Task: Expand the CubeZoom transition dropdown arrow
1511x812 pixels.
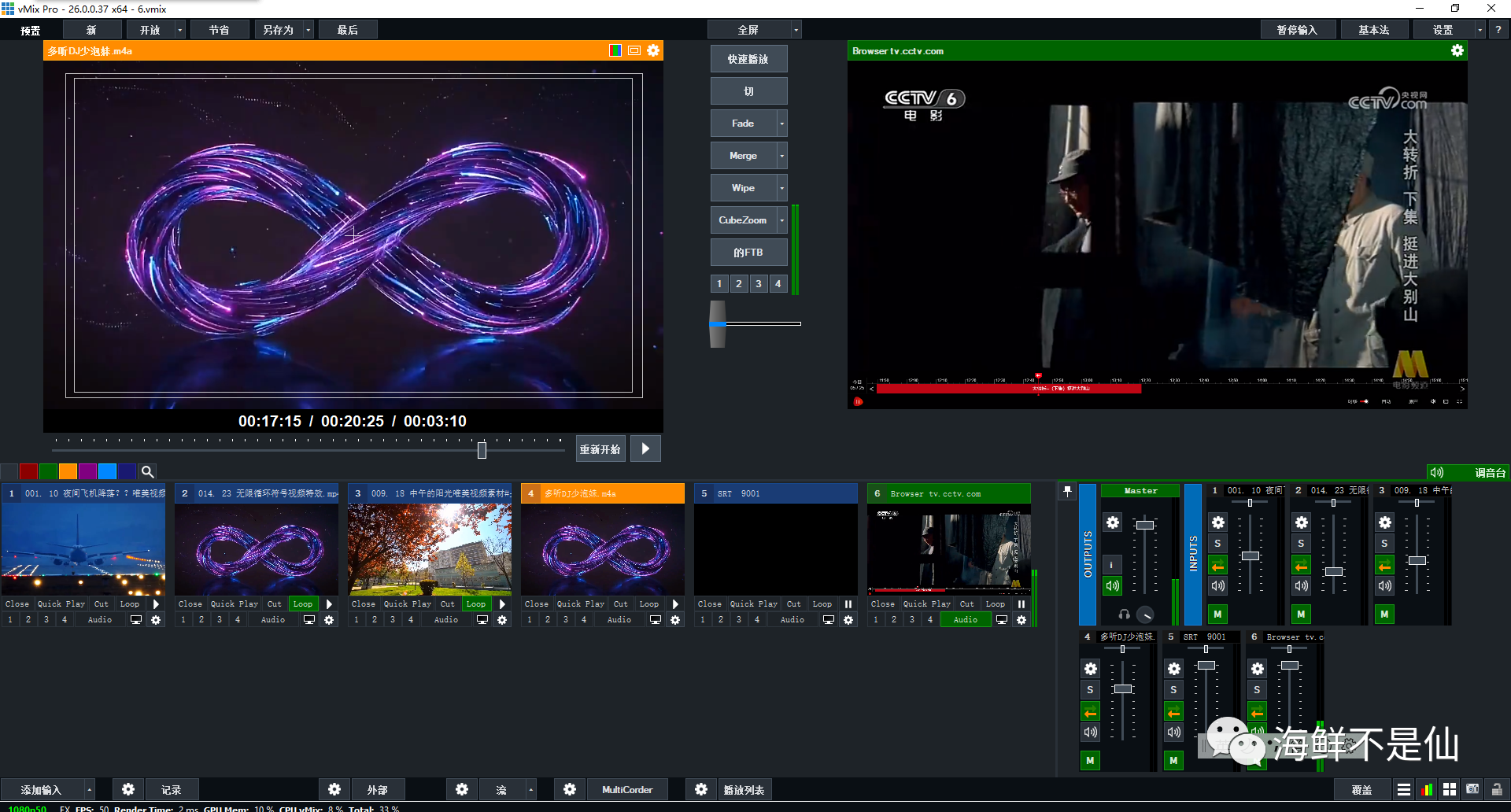Action: click(x=781, y=220)
